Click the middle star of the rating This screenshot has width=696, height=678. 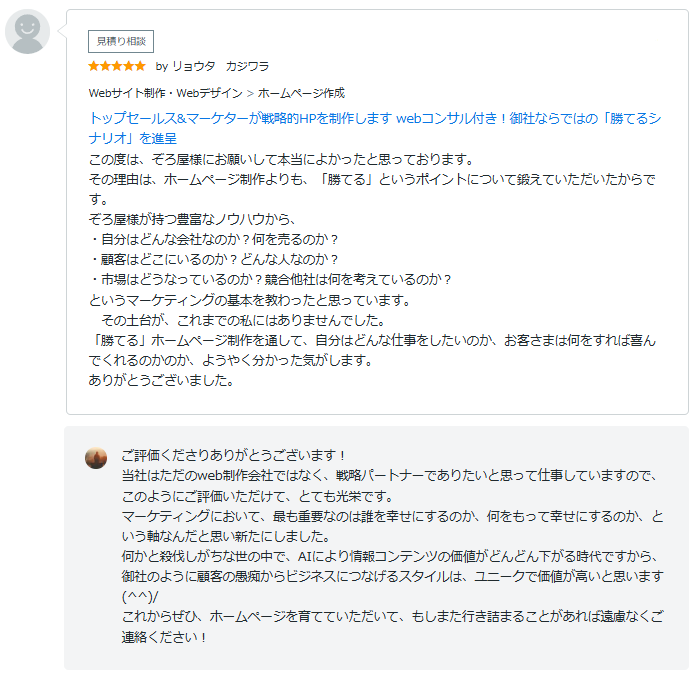(x=117, y=67)
